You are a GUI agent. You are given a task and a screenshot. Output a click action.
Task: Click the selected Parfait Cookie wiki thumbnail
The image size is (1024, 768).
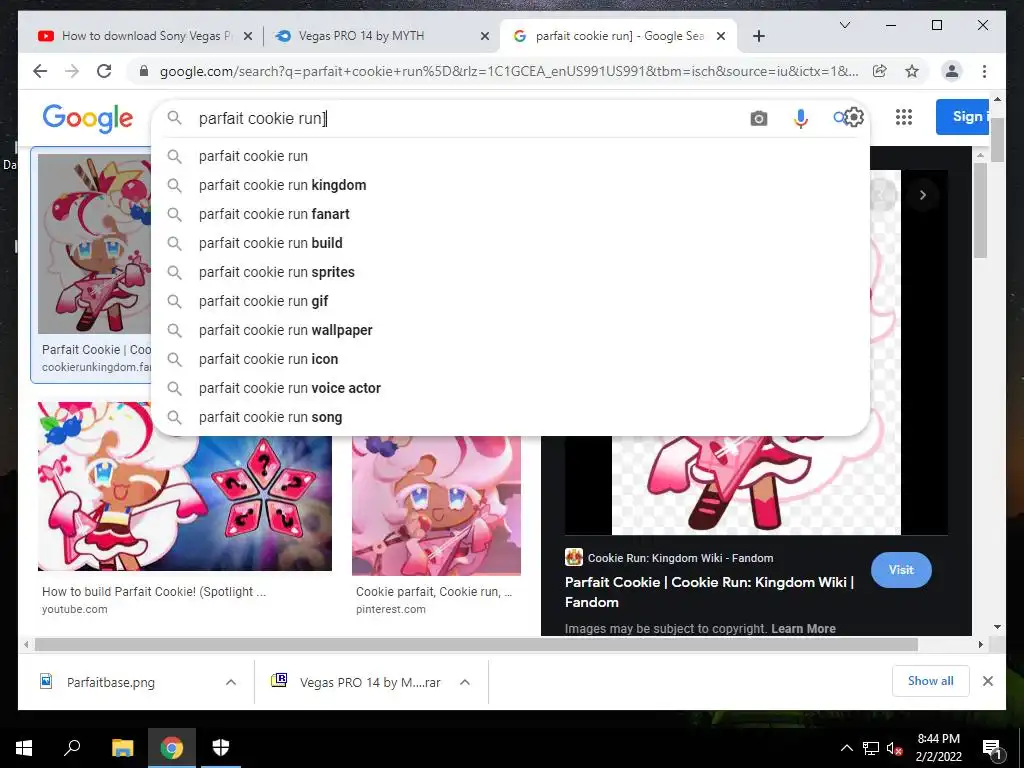point(94,244)
